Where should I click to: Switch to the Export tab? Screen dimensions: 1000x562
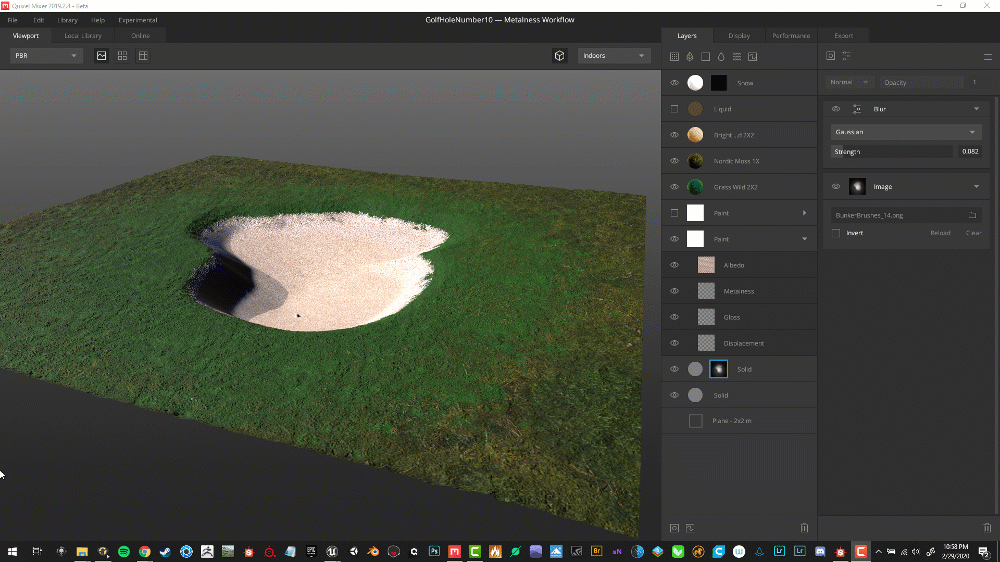(843, 35)
